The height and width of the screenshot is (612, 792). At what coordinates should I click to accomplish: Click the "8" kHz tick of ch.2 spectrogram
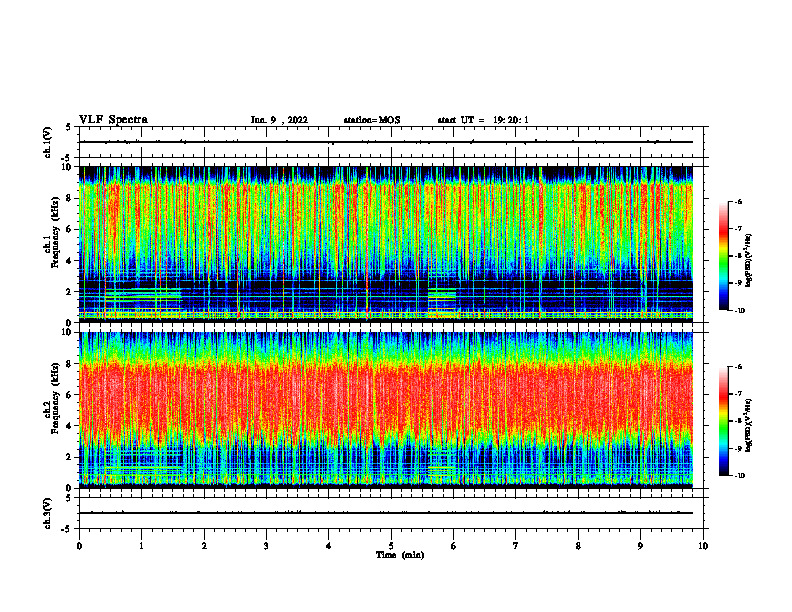[x=69, y=364]
